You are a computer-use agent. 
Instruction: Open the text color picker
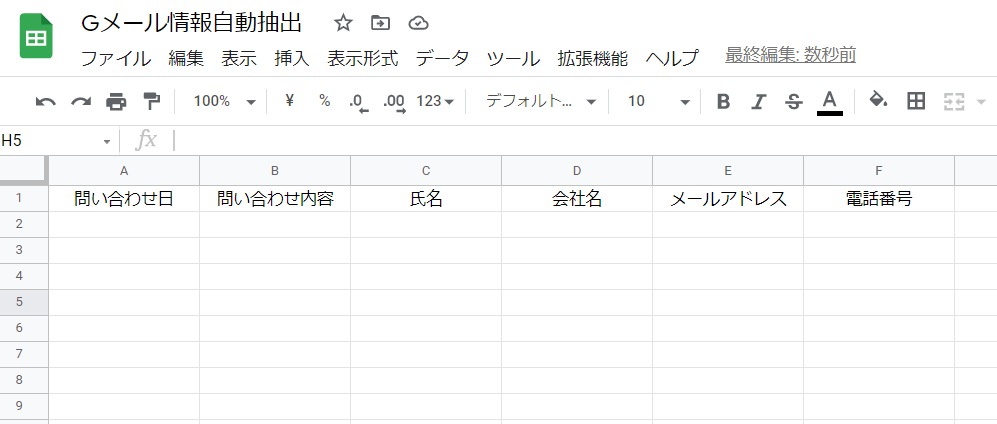(x=829, y=102)
